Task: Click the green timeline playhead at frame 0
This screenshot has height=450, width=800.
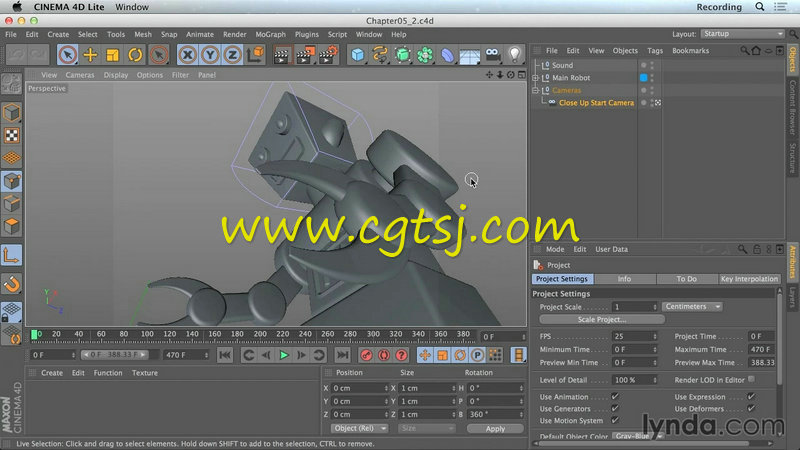Action: (x=34, y=335)
